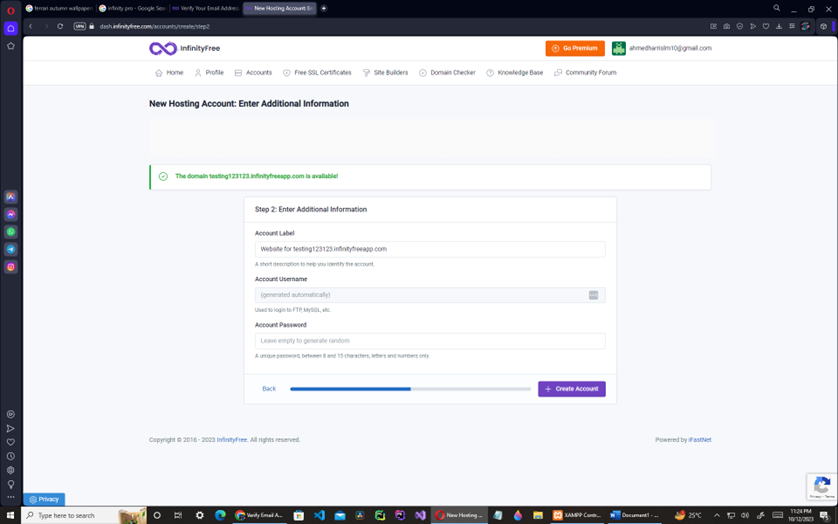Toggle the VPN badge in address bar

click(79, 26)
